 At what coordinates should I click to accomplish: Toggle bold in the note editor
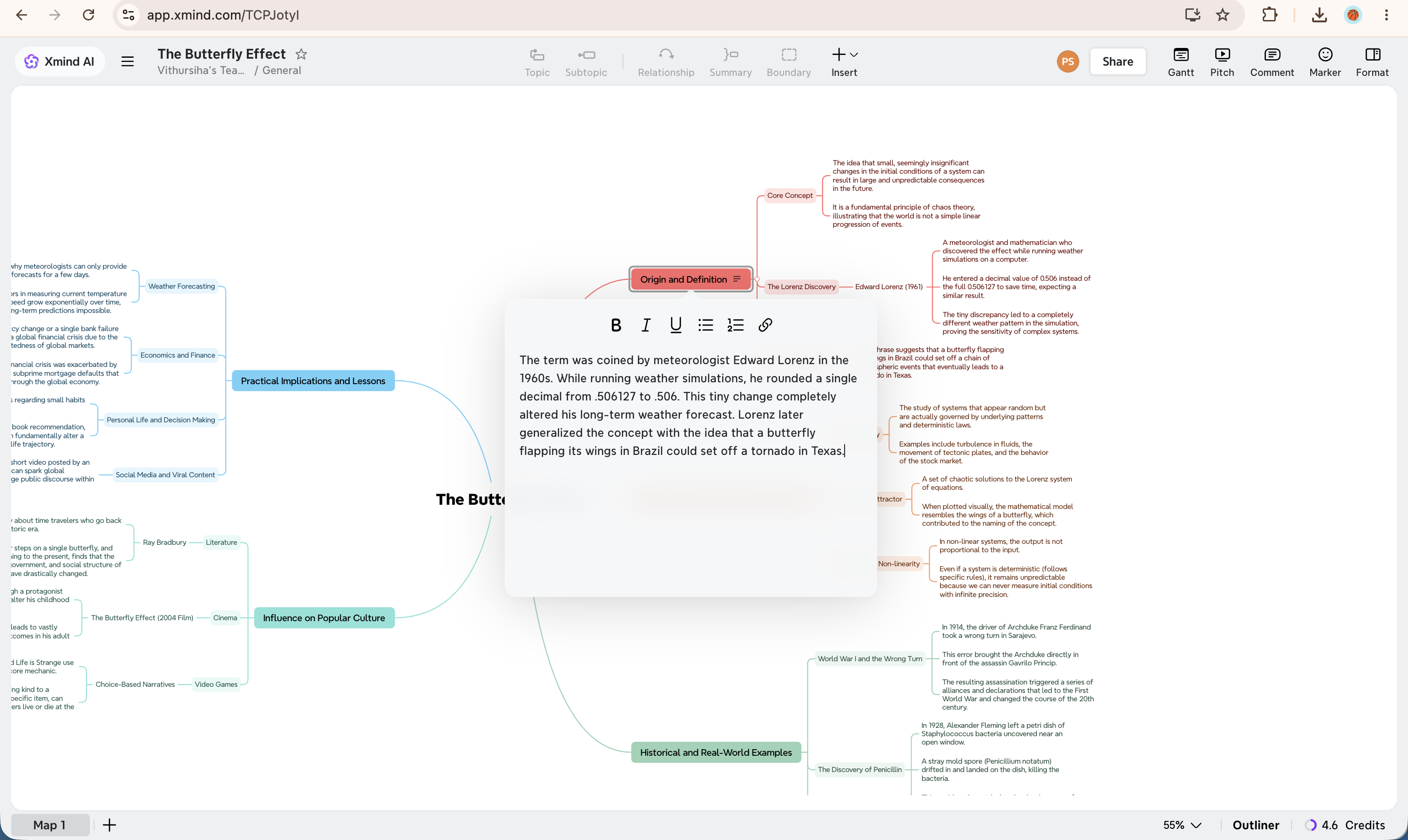[616, 325]
